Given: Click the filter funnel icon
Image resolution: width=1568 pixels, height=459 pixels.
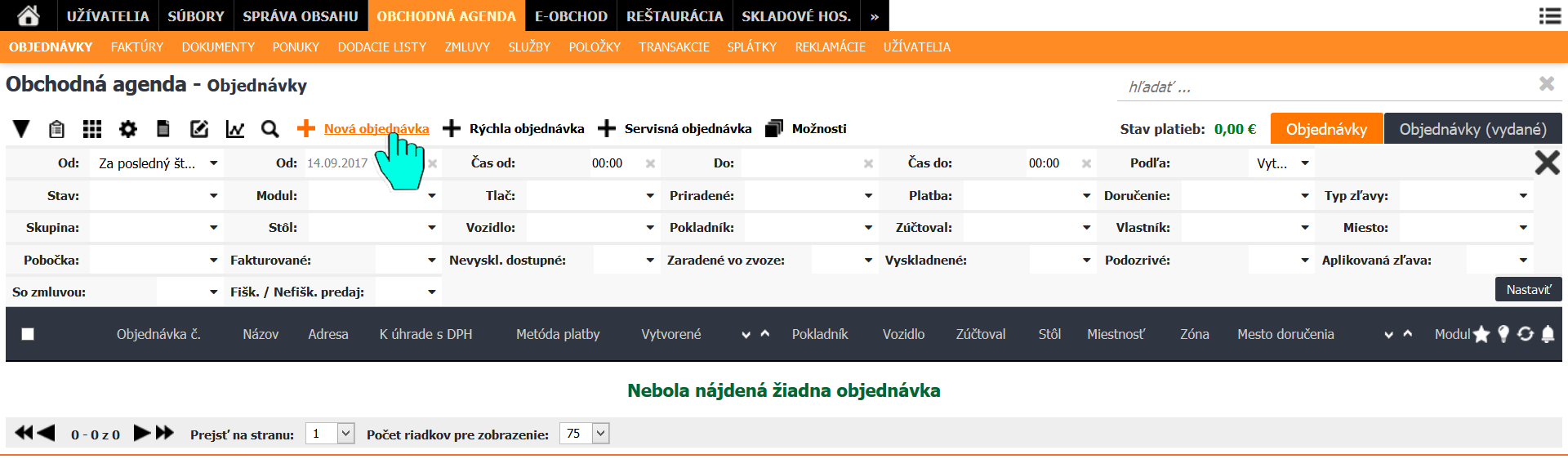Looking at the screenshot, I should tap(21, 129).
